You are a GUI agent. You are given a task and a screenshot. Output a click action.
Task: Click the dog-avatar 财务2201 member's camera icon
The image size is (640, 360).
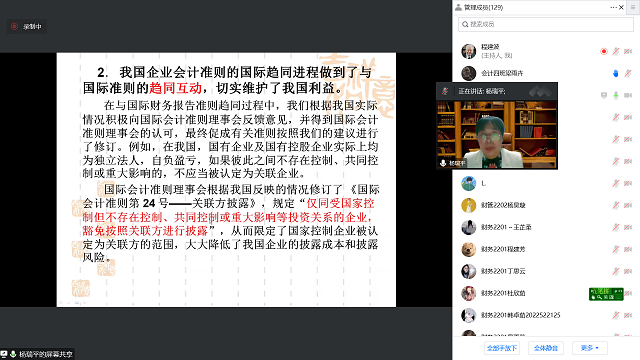(628, 249)
